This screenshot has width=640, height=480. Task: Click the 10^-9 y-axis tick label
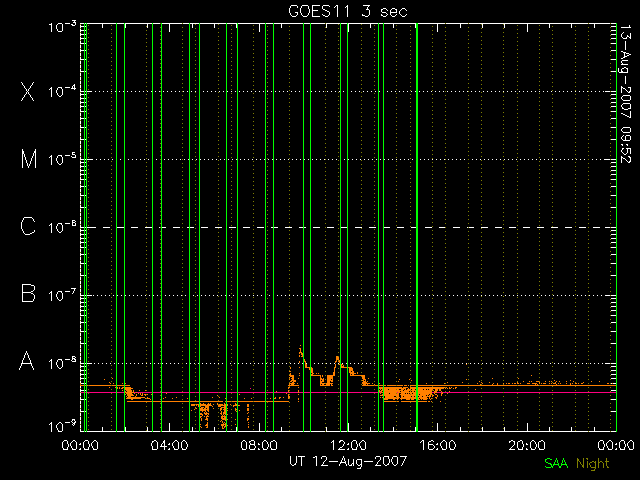tap(62, 426)
